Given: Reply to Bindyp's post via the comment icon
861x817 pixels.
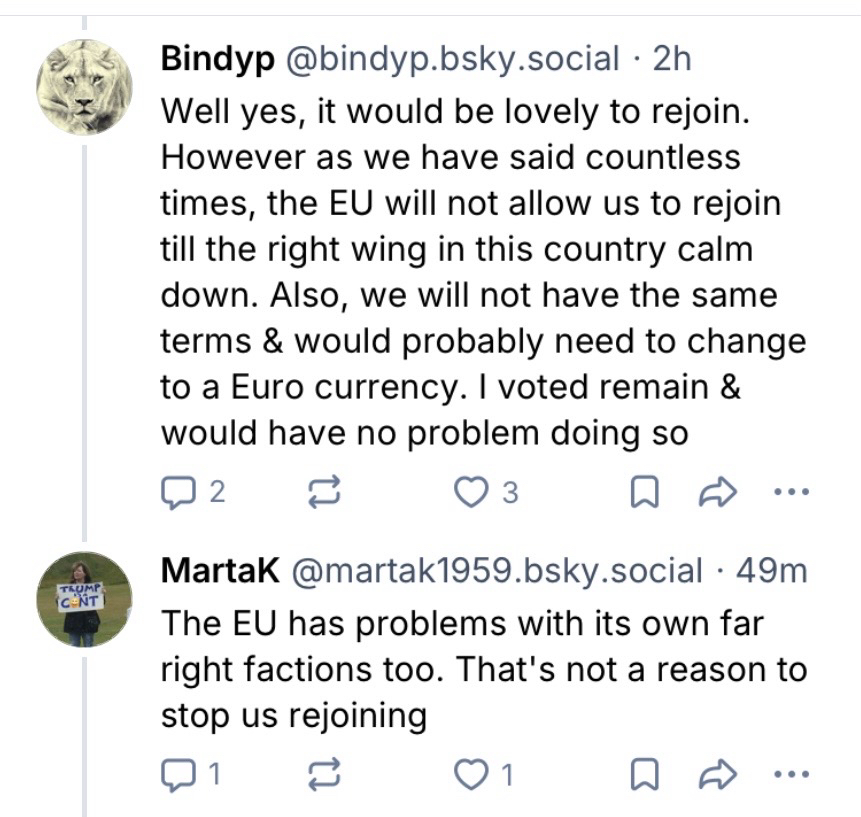Looking at the screenshot, I should tap(176, 491).
